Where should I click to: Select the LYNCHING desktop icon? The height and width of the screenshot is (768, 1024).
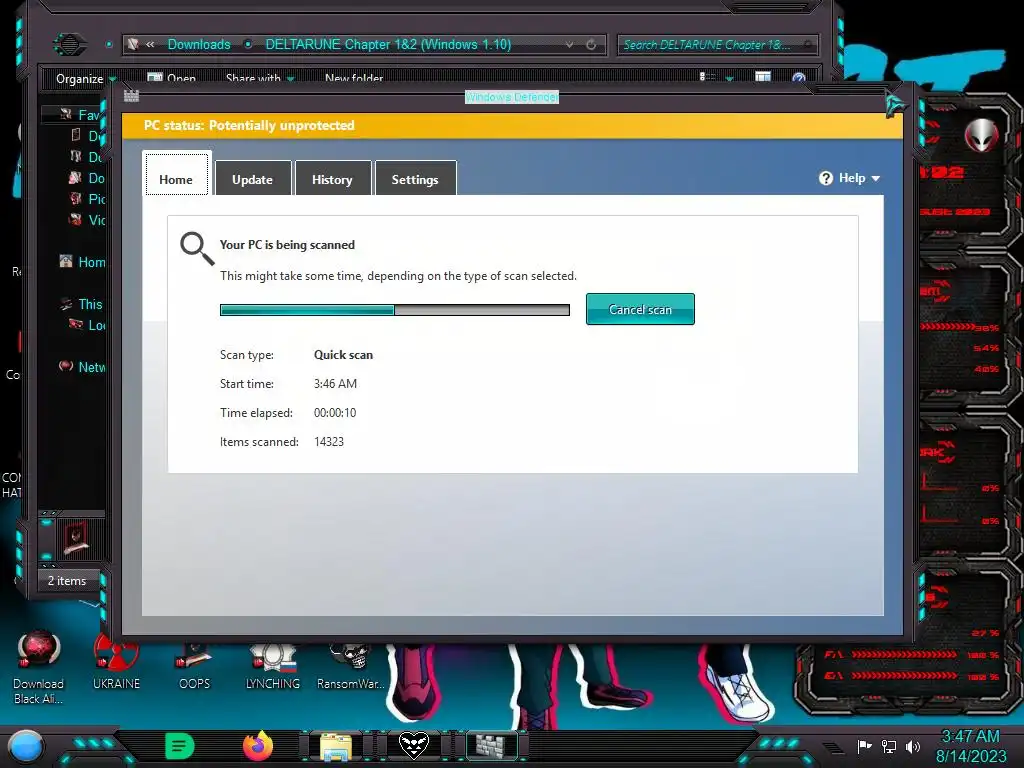272,665
